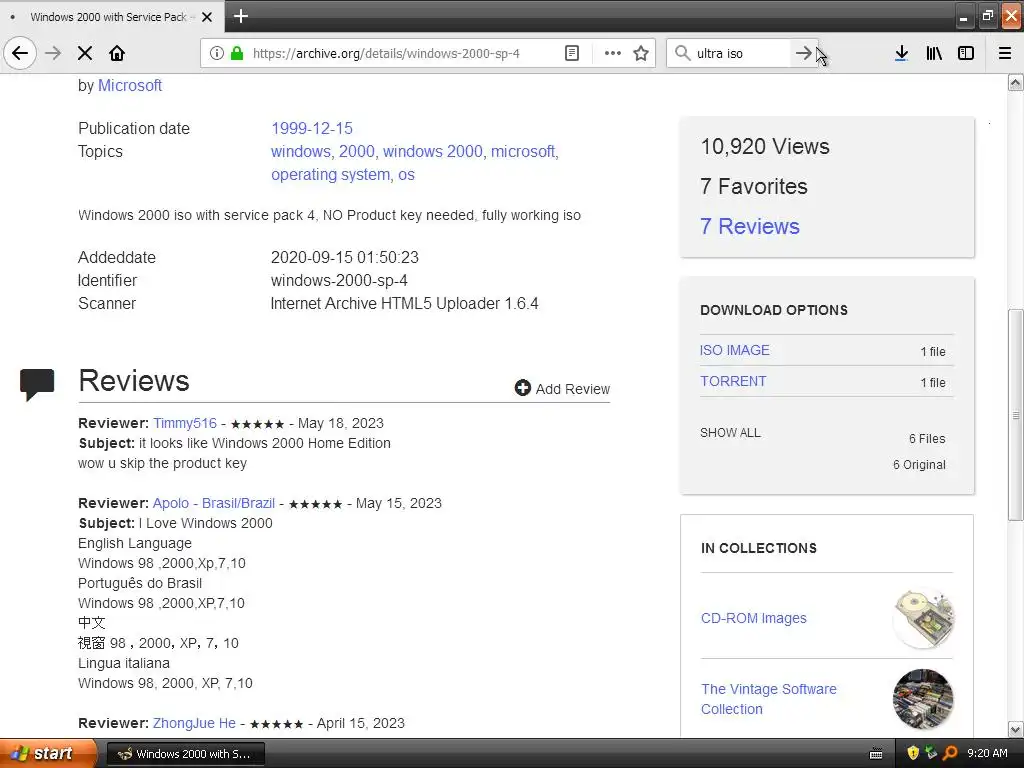Screen dimensions: 1024x768
Task: Open The Vintage Software Collection link
Action: 769,699
